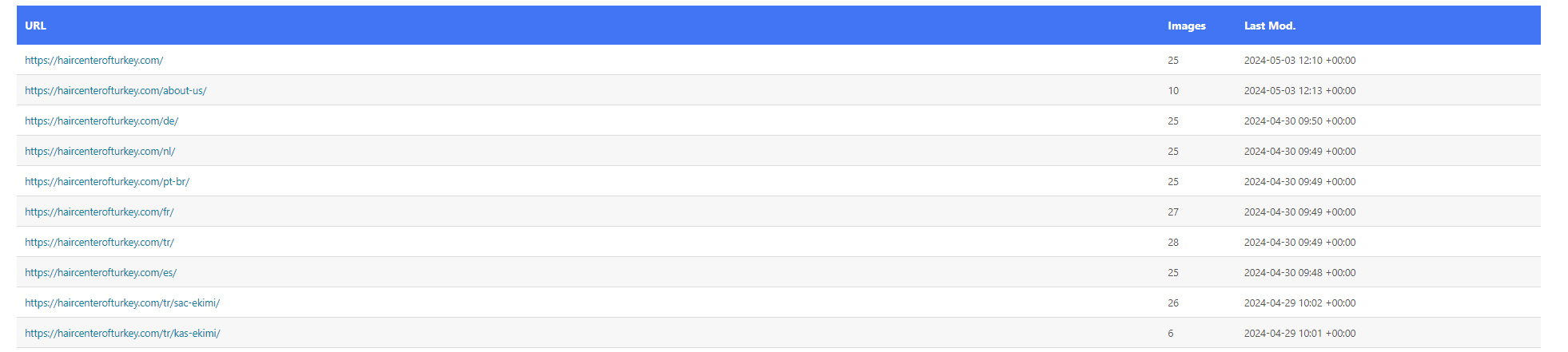The width and height of the screenshot is (1568, 352).
Task: Follow the tr/kas-ekimi/ link
Action: tap(122, 334)
